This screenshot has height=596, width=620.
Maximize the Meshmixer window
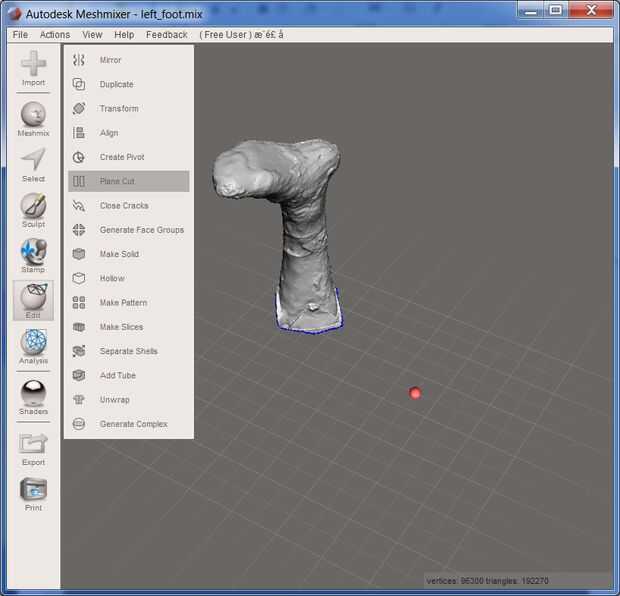(556, 11)
